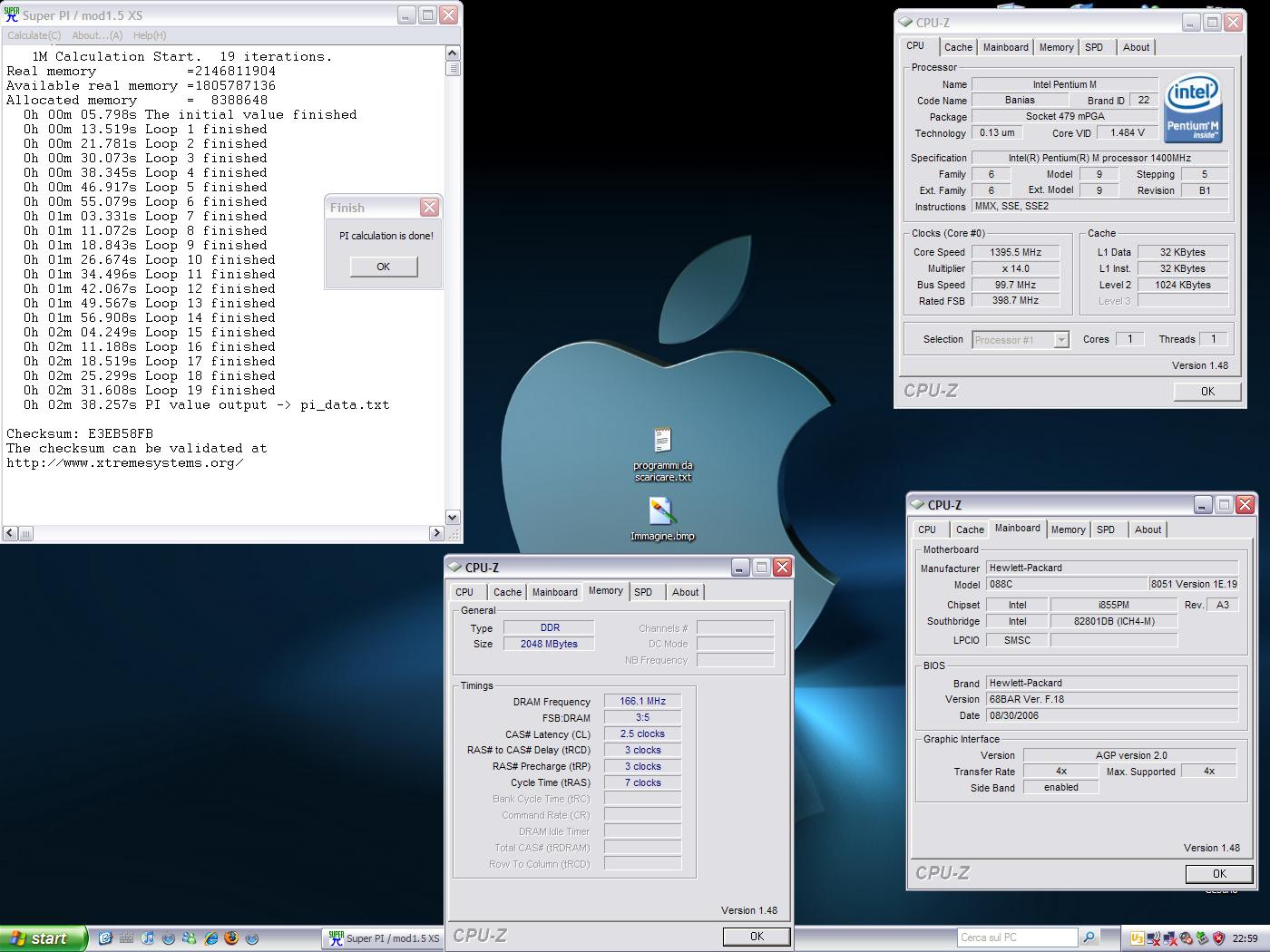The width and height of the screenshot is (1270, 952).
Task: Click the Super PI vertical scrollbar down arrow
Action: [x=453, y=517]
